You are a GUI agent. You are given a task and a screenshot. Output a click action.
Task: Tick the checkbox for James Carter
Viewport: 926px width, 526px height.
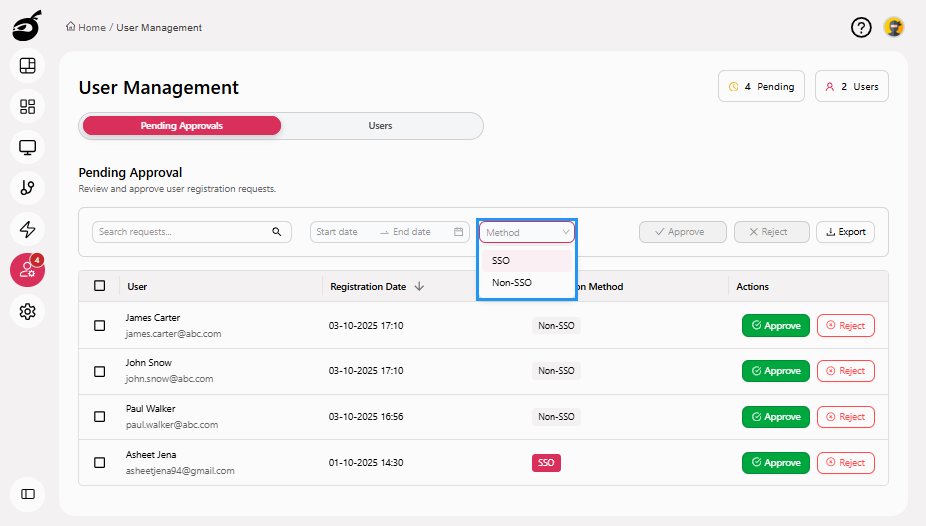click(99, 325)
